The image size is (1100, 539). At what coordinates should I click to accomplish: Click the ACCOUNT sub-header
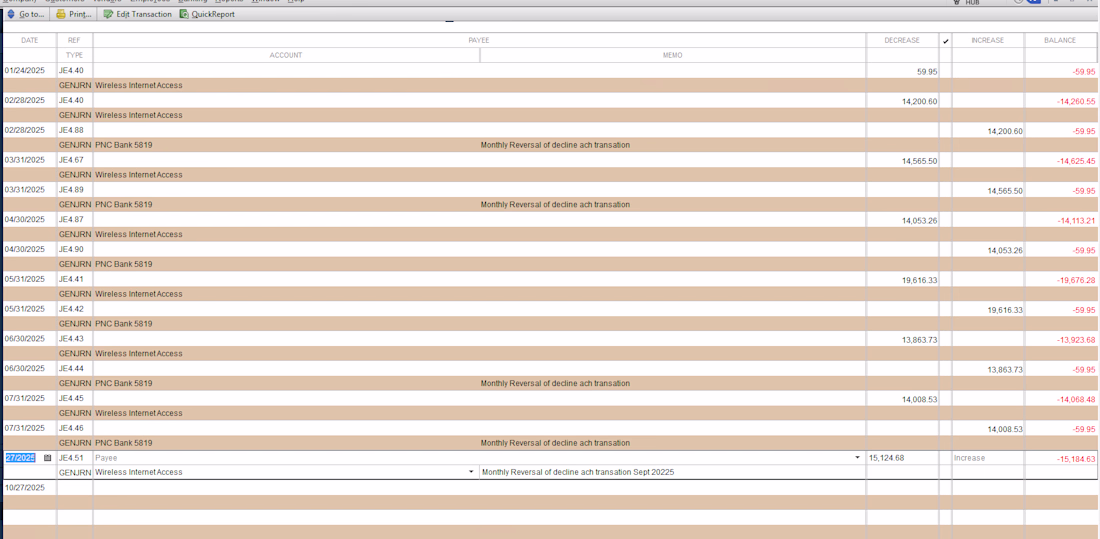(x=286, y=55)
